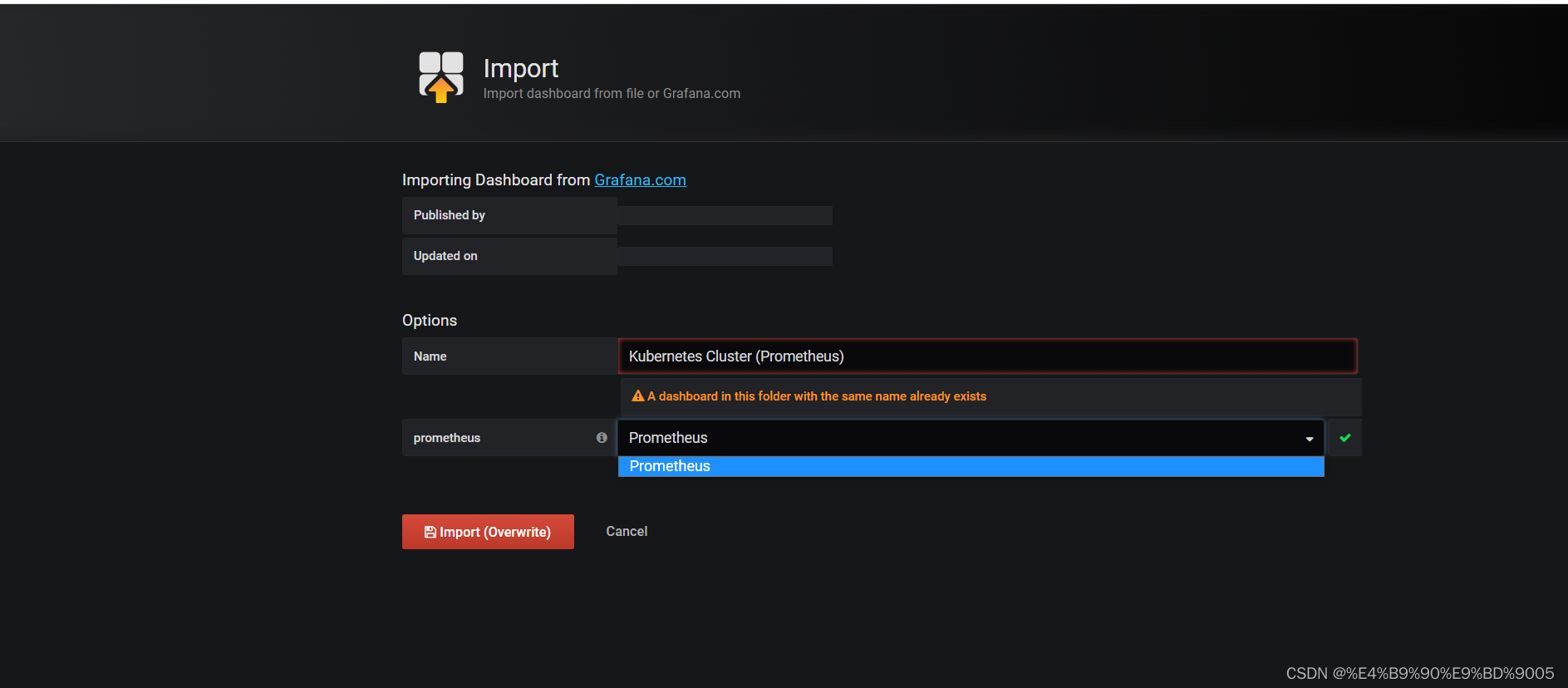Click the Import (Overwrite) button
This screenshot has width=1568, height=688.
click(x=488, y=532)
